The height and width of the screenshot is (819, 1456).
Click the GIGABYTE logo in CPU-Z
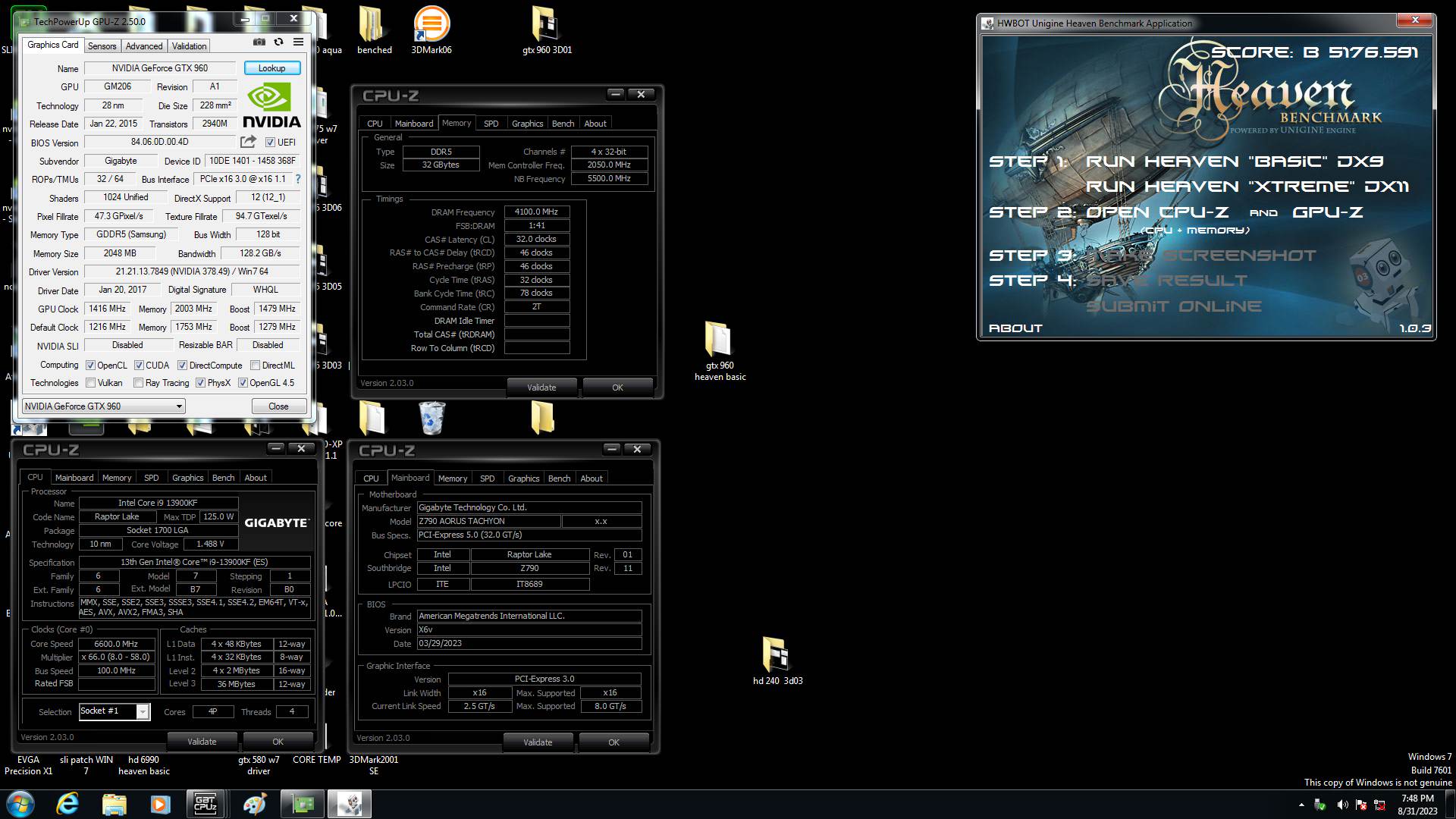tap(276, 522)
